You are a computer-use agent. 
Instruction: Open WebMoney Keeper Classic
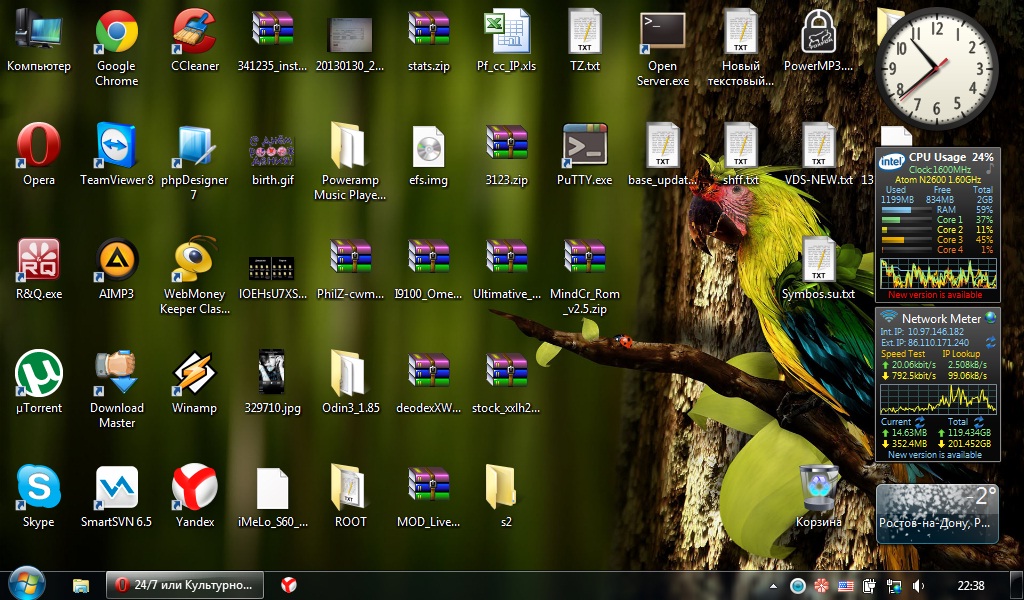click(x=194, y=261)
